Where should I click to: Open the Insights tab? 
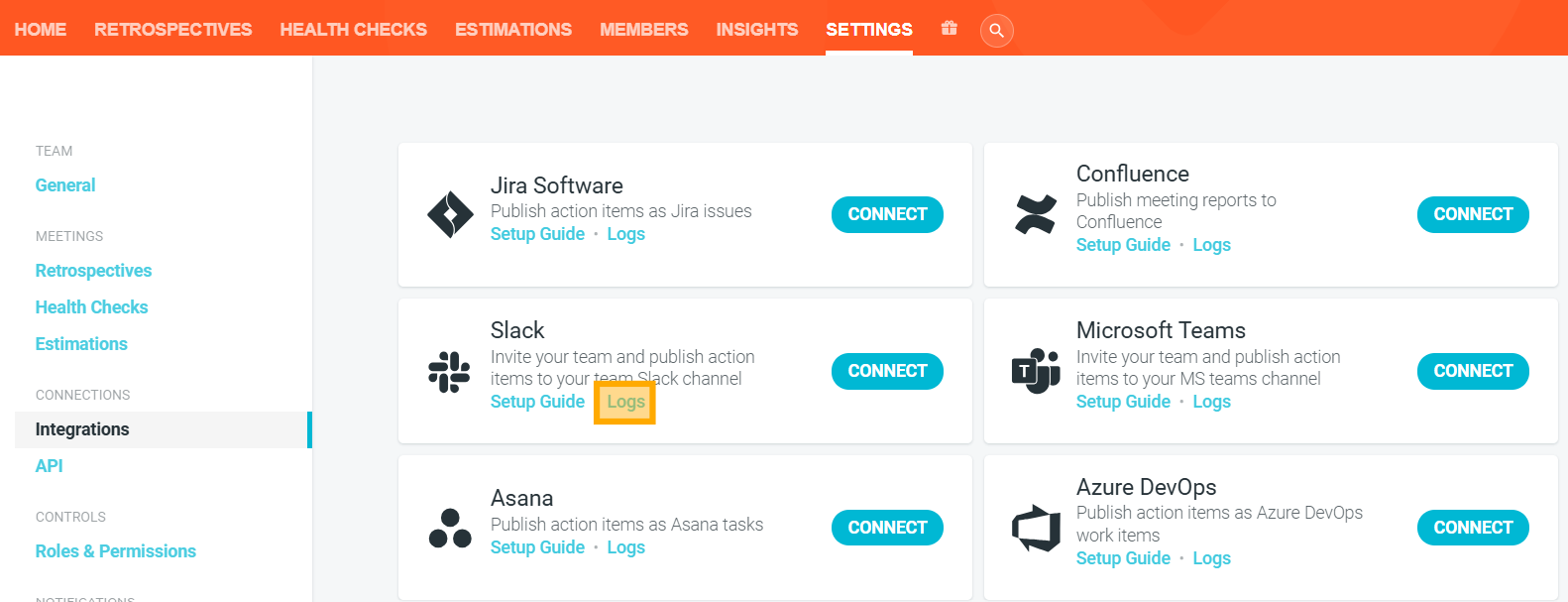tap(757, 30)
